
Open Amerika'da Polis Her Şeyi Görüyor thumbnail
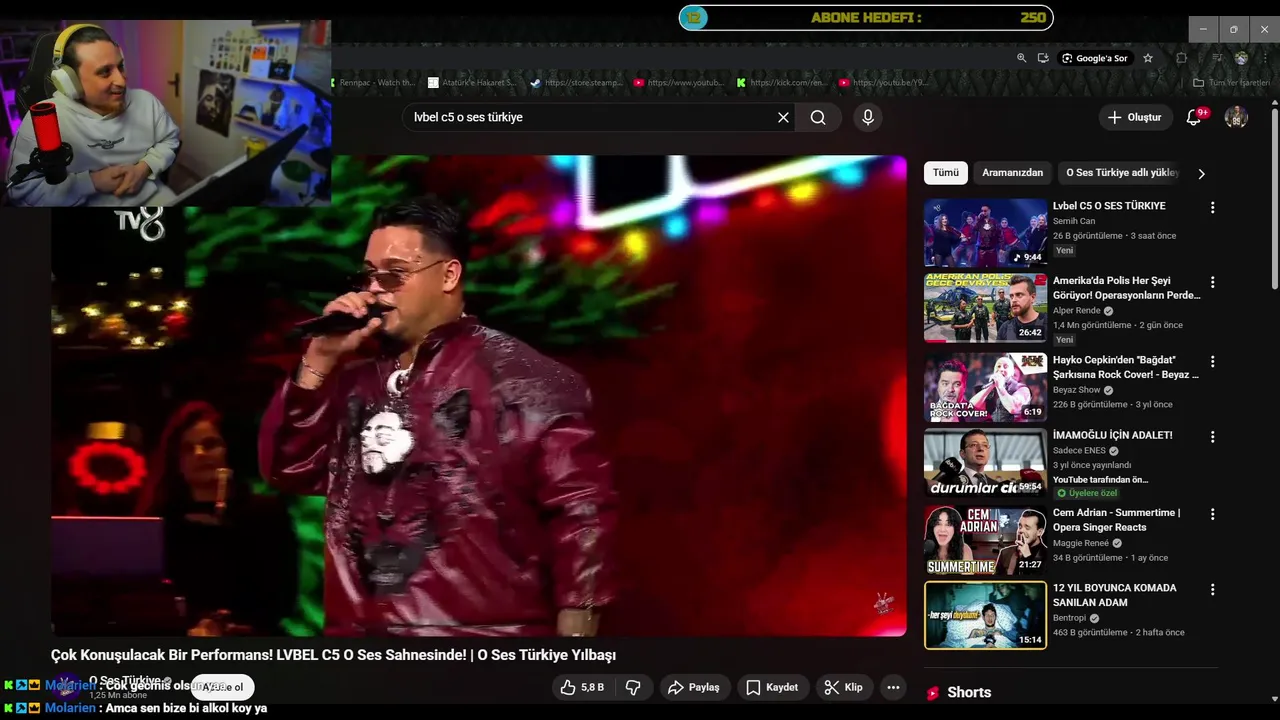coord(985,308)
